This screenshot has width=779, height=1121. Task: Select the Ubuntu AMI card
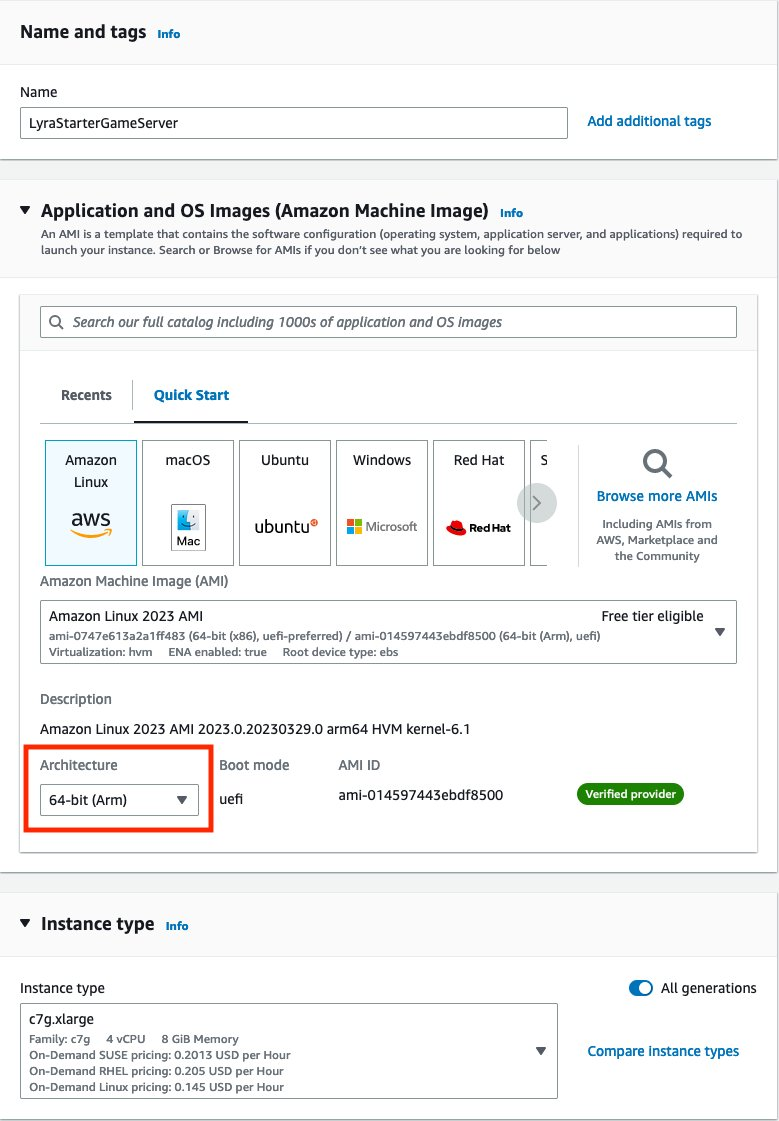click(285, 503)
